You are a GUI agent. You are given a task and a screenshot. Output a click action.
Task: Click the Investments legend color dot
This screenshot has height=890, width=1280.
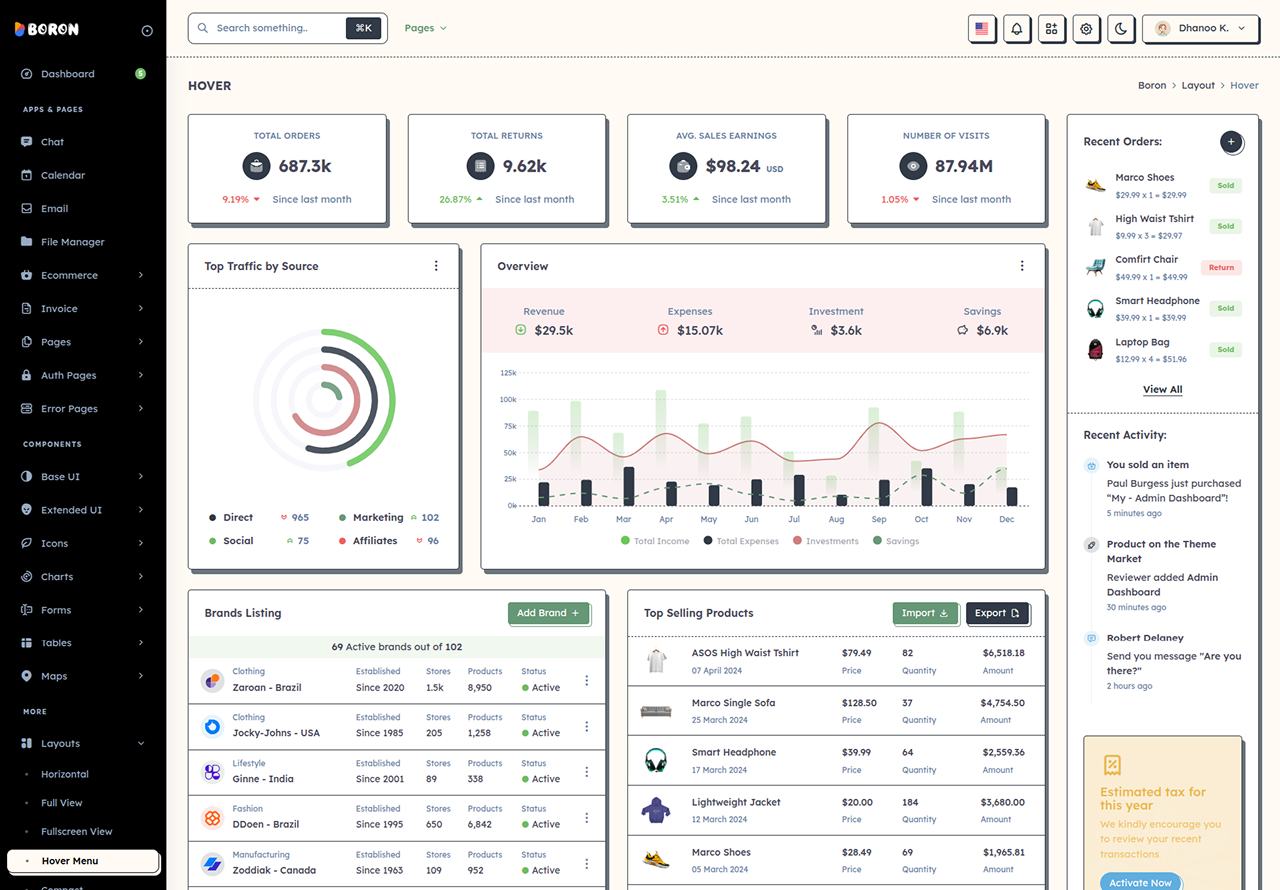[x=798, y=541]
